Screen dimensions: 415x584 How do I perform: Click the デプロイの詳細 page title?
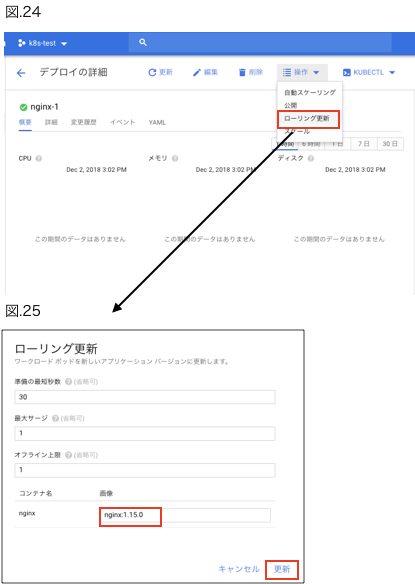73,72
